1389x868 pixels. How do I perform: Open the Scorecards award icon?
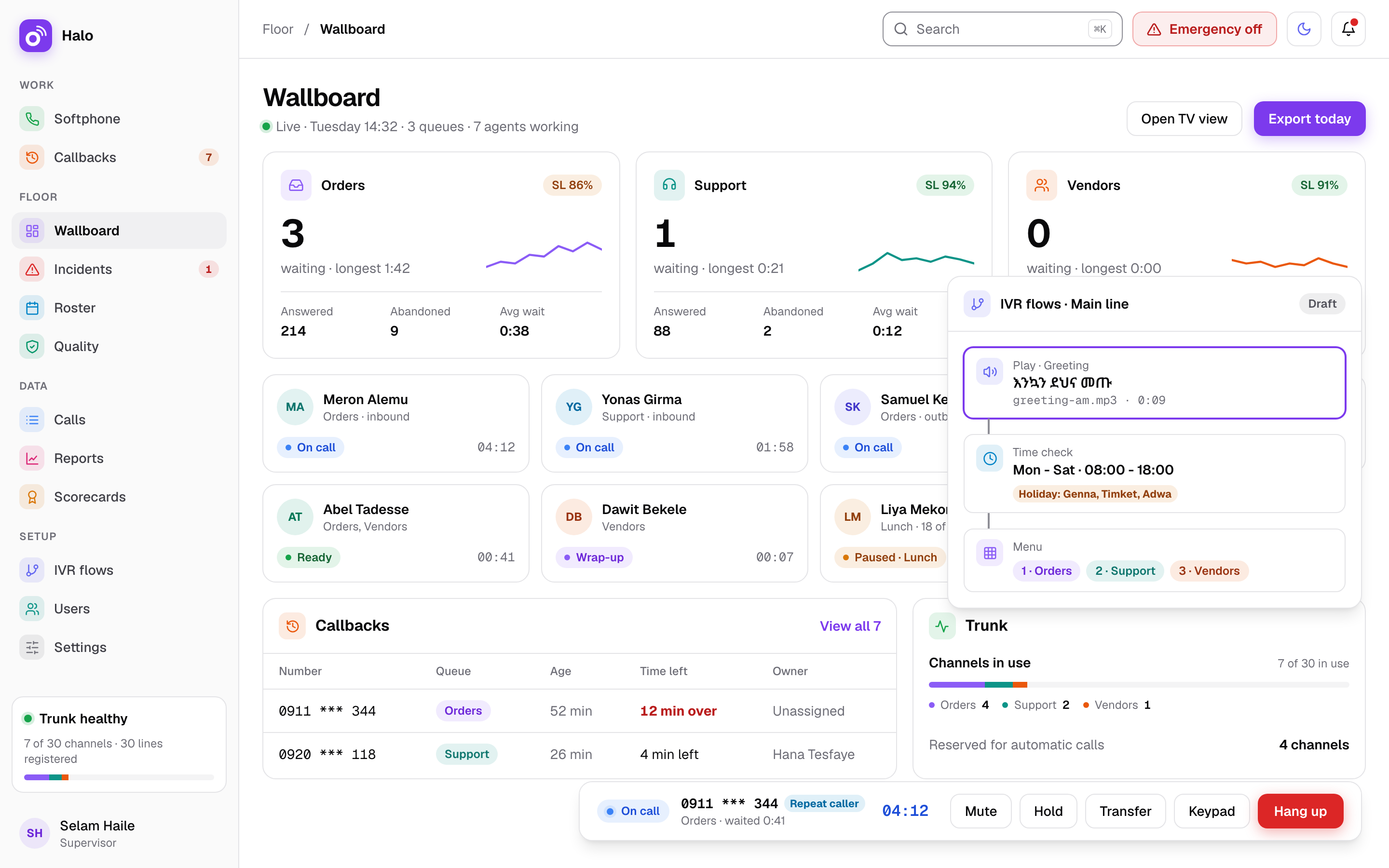coord(32,497)
